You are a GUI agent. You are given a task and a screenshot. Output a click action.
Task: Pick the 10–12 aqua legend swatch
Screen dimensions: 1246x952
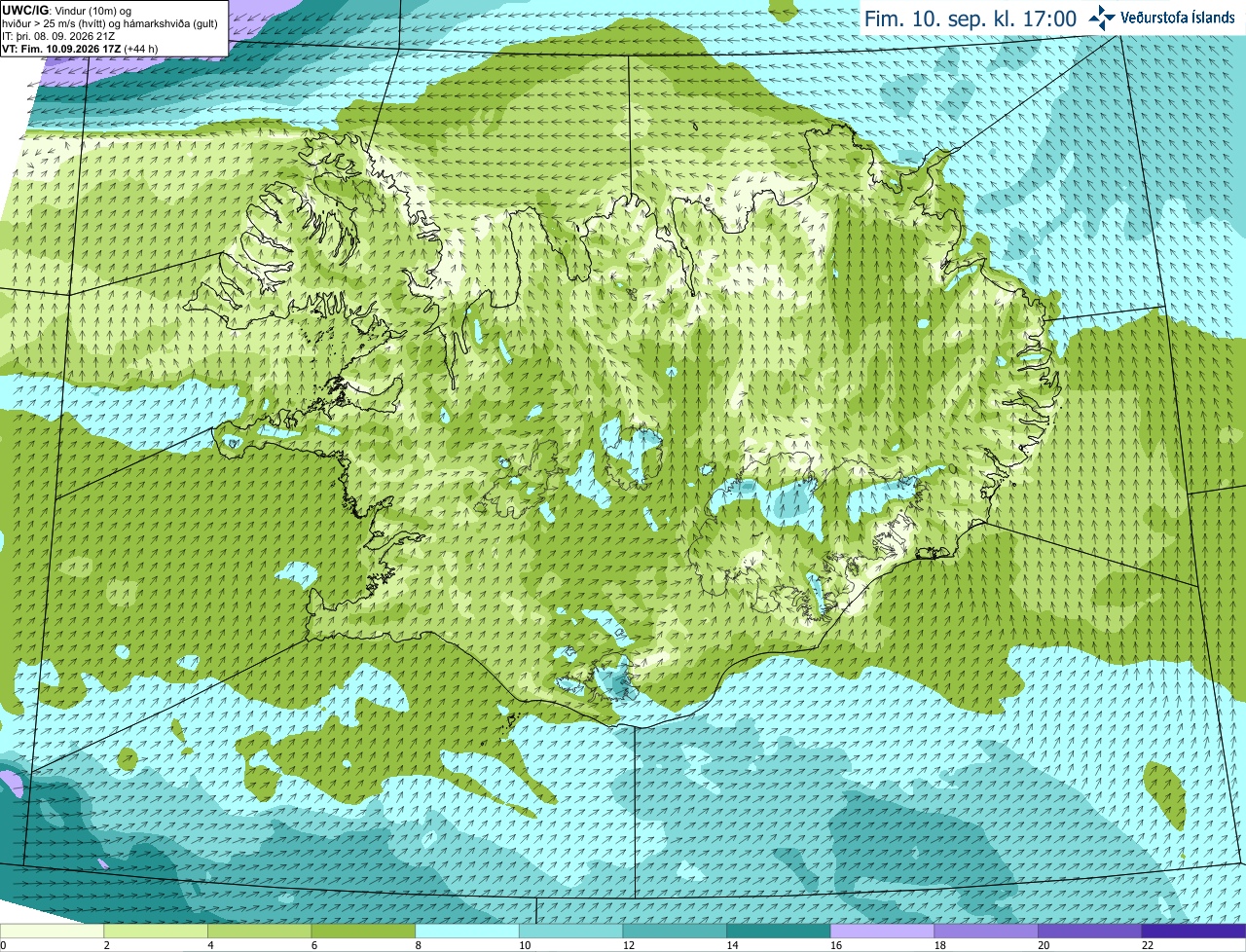click(570, 932)
